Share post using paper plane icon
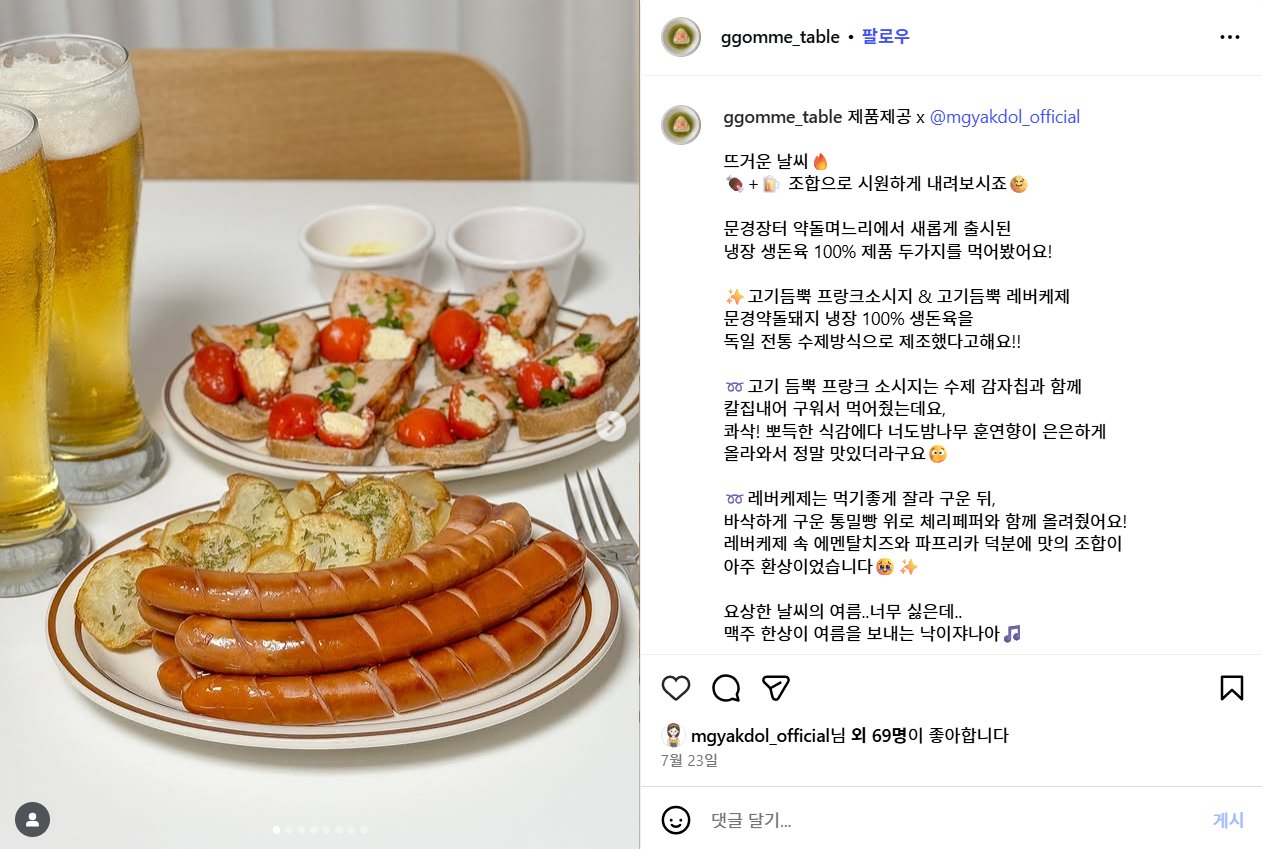 tap(776, 688)
